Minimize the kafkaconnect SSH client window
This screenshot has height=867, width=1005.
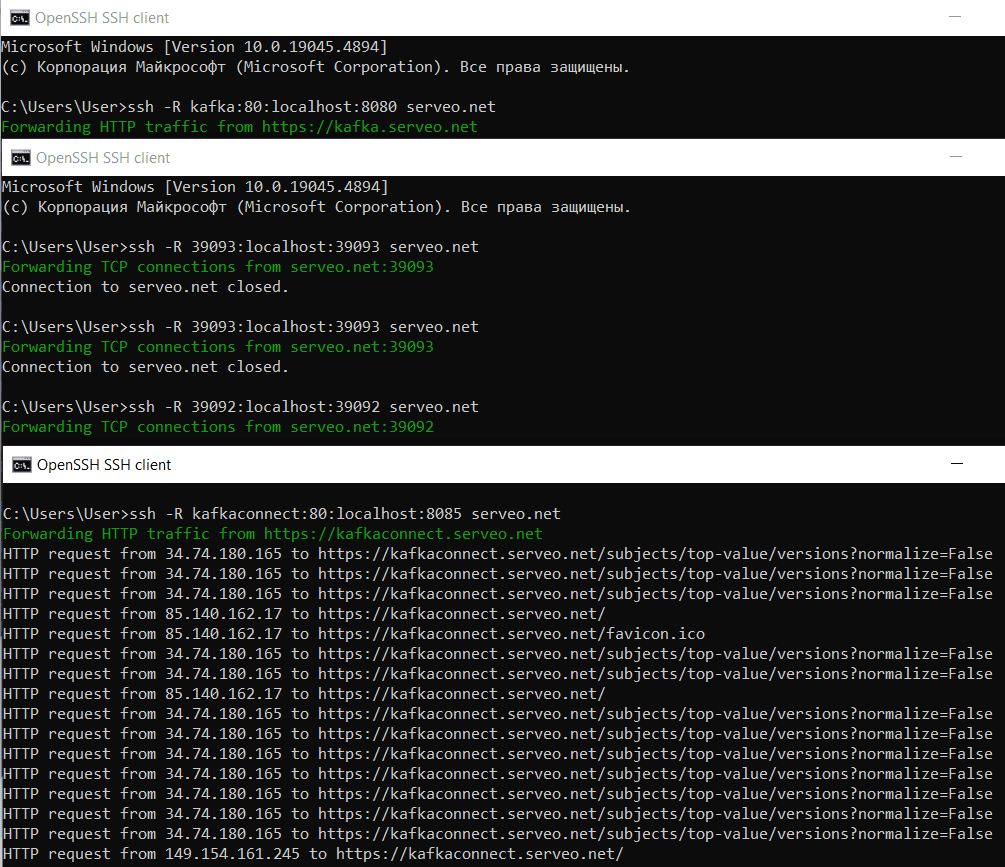click(x=957, y=465)
